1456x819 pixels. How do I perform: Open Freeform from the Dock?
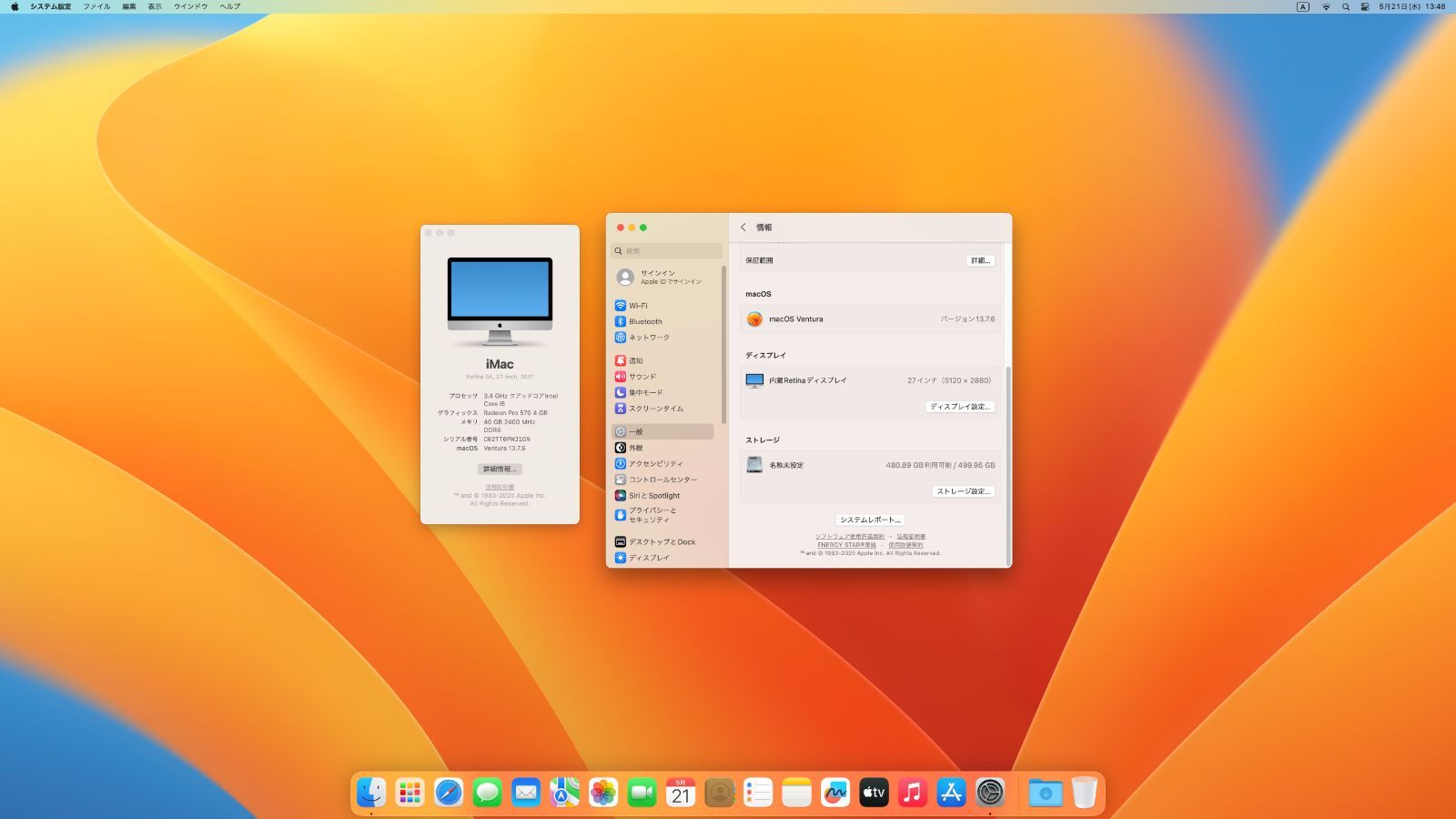tap(835, 793)
